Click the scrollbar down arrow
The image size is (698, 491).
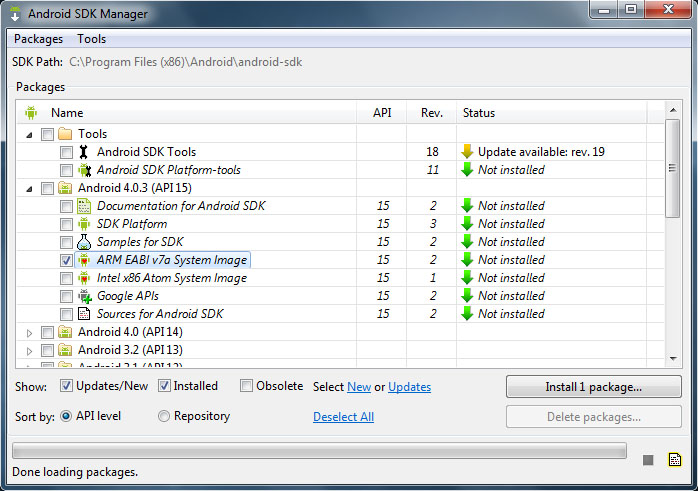tap(673, 359)
